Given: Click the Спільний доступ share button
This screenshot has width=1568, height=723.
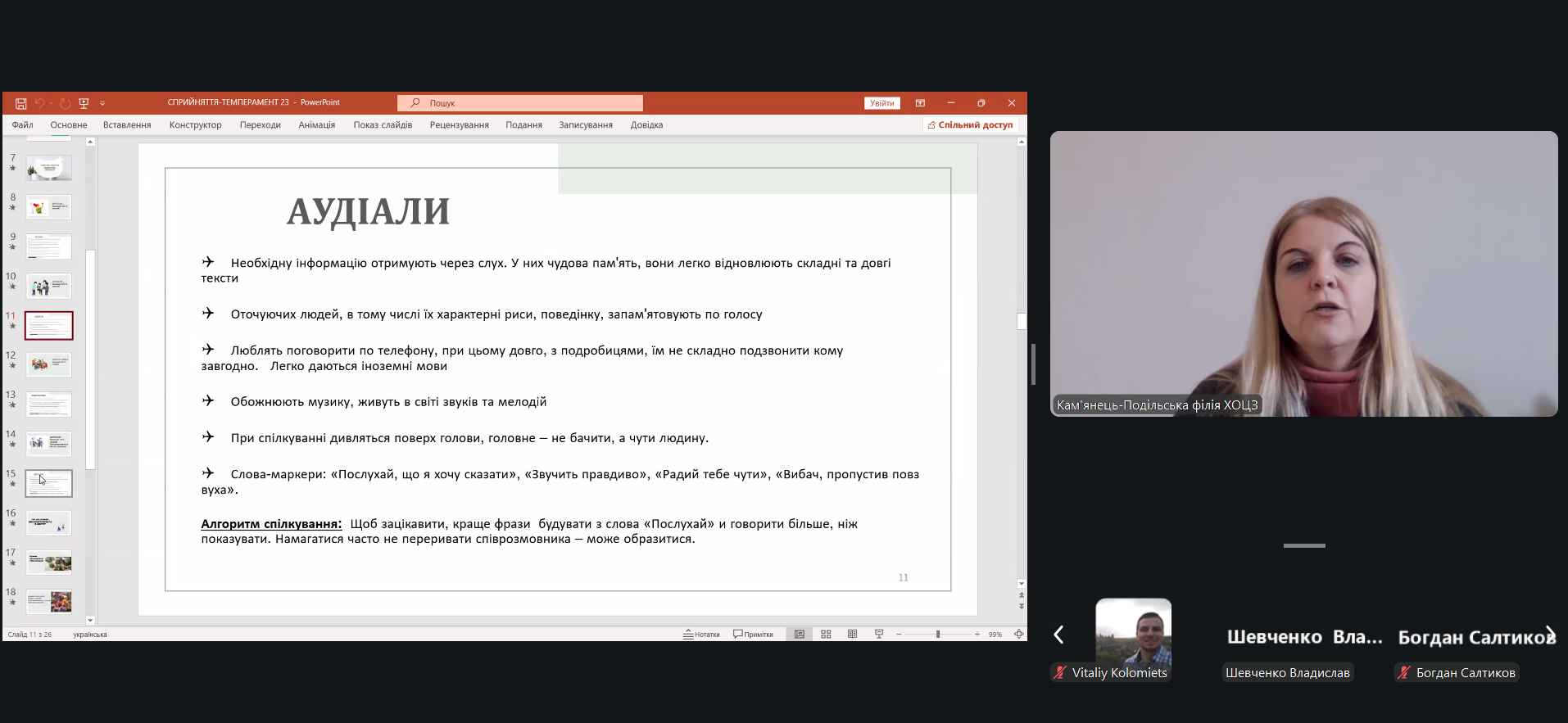Looking at the screenshot, I should click(x=970, y=125).
